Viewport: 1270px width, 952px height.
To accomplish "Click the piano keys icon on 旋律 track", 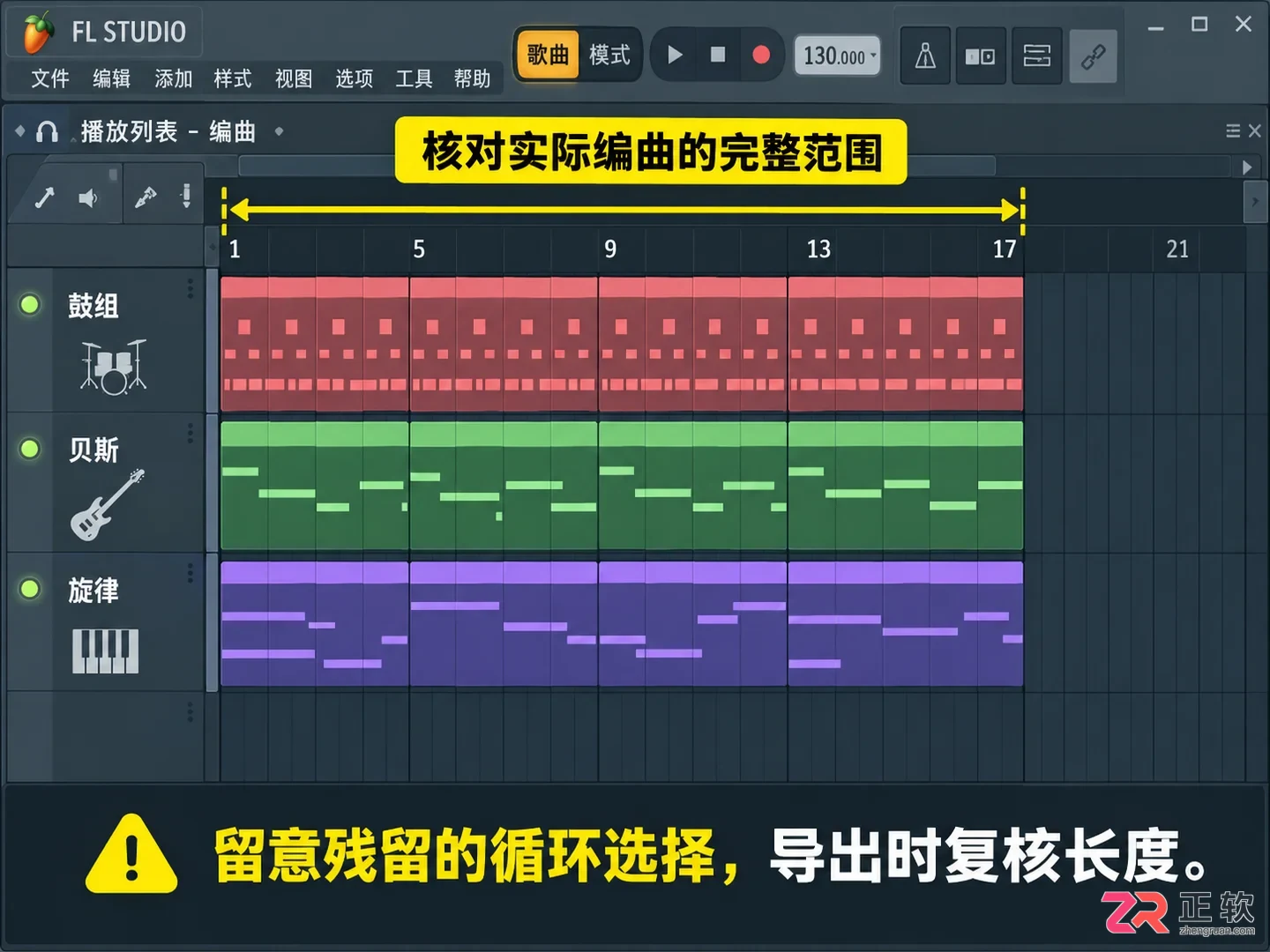I will 105,651.
